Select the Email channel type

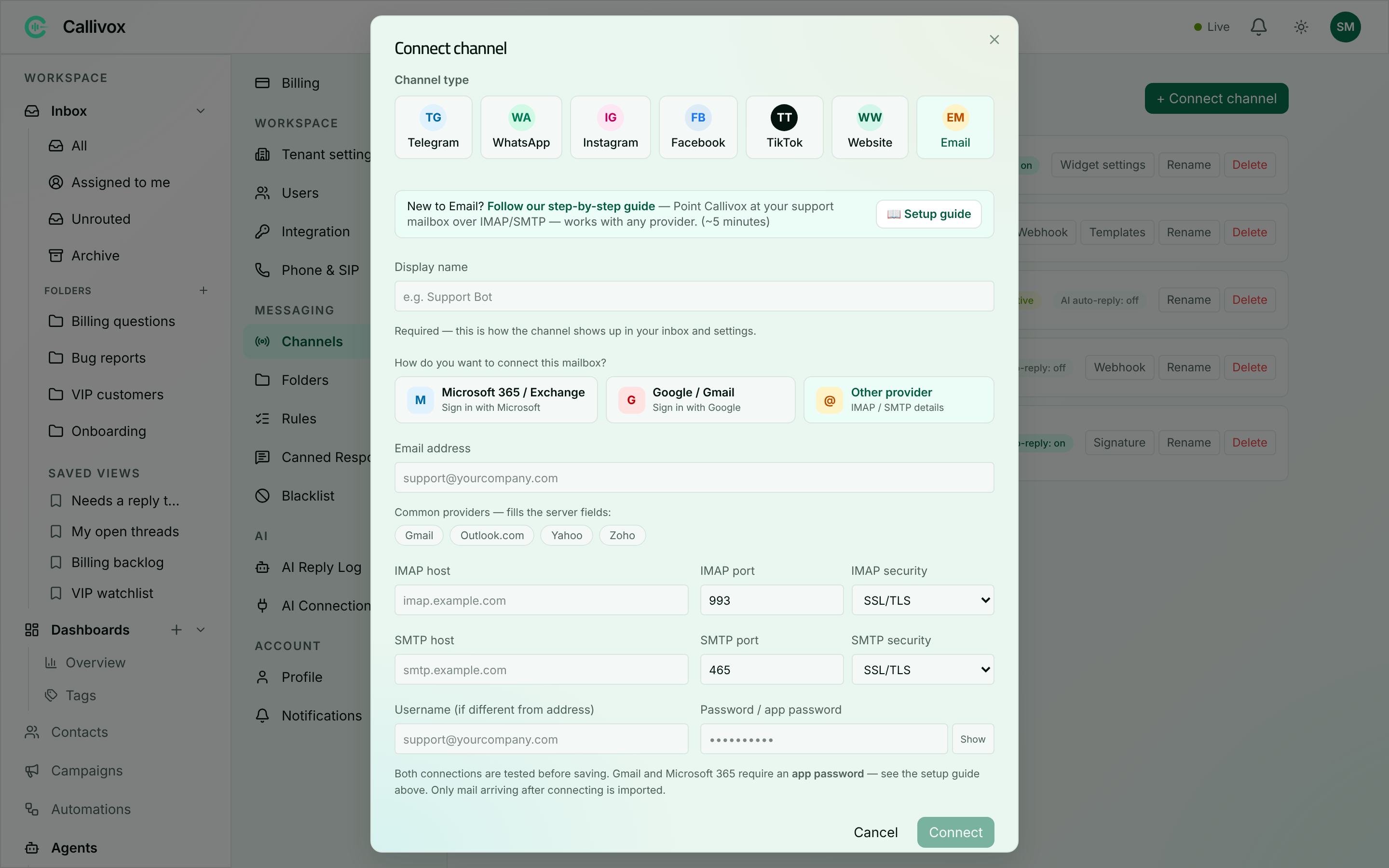[955, 127]
